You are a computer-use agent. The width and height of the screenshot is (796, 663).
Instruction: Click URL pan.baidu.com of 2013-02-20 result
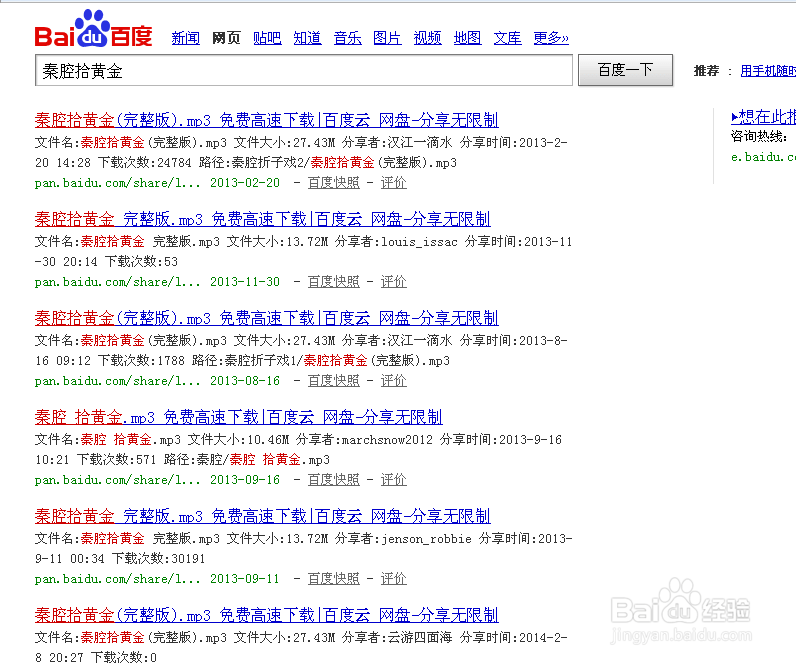click(x=117, y=183)
